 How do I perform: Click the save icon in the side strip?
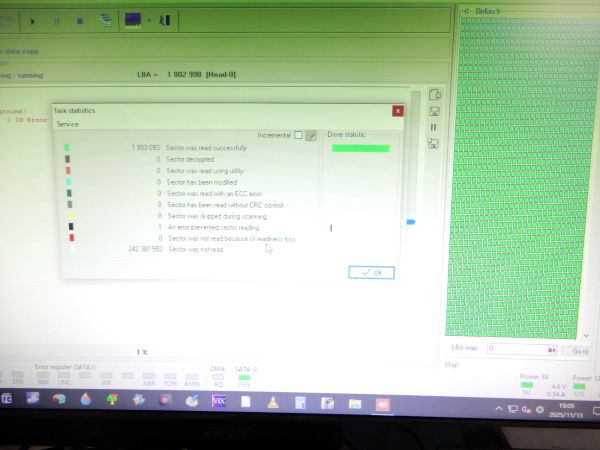(x=434, y=110)
